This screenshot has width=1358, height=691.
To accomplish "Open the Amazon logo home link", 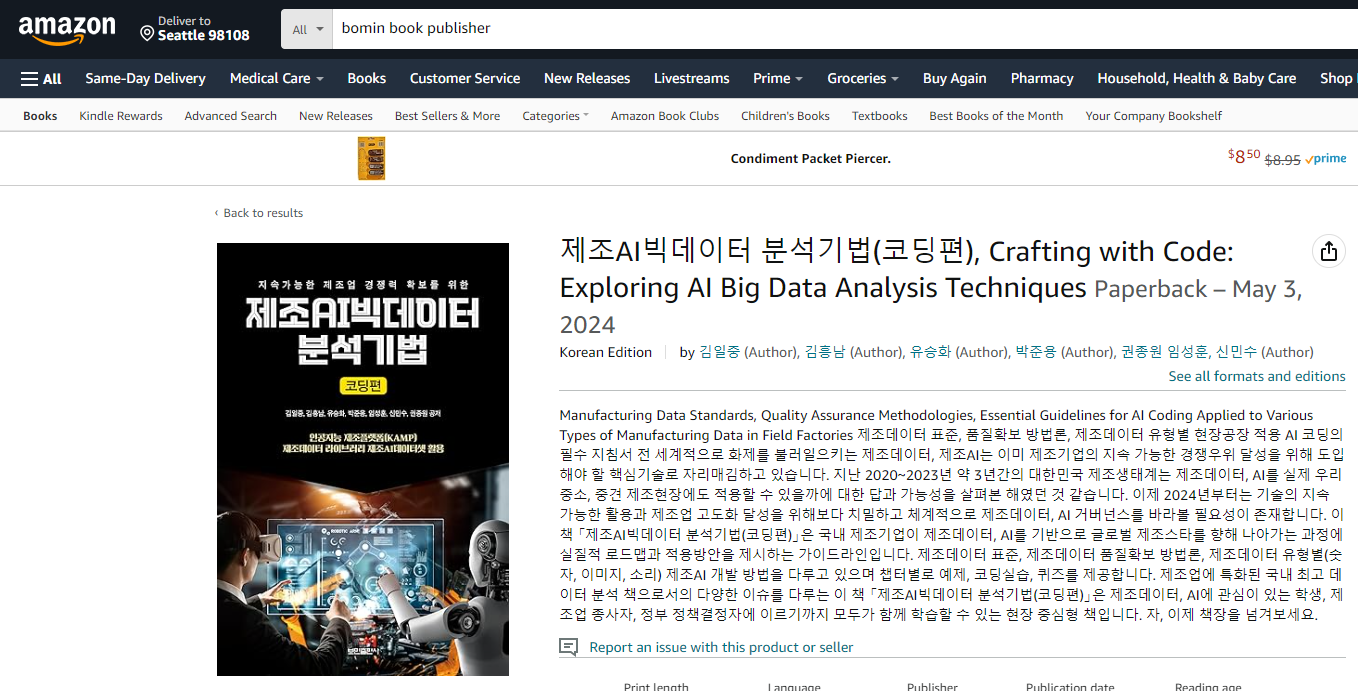I will 67,30.
